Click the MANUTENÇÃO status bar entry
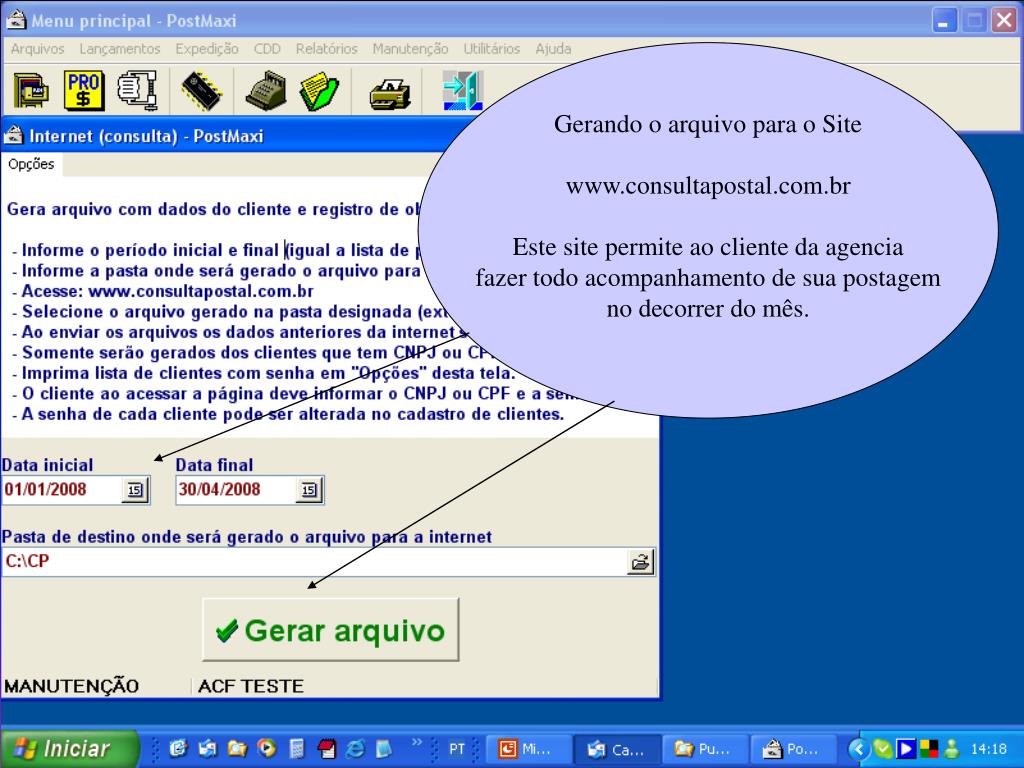 coord(72,686)
